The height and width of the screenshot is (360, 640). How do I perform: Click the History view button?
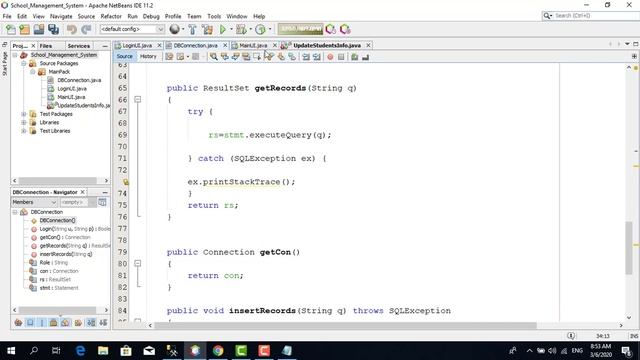click(x=148, y=56)
